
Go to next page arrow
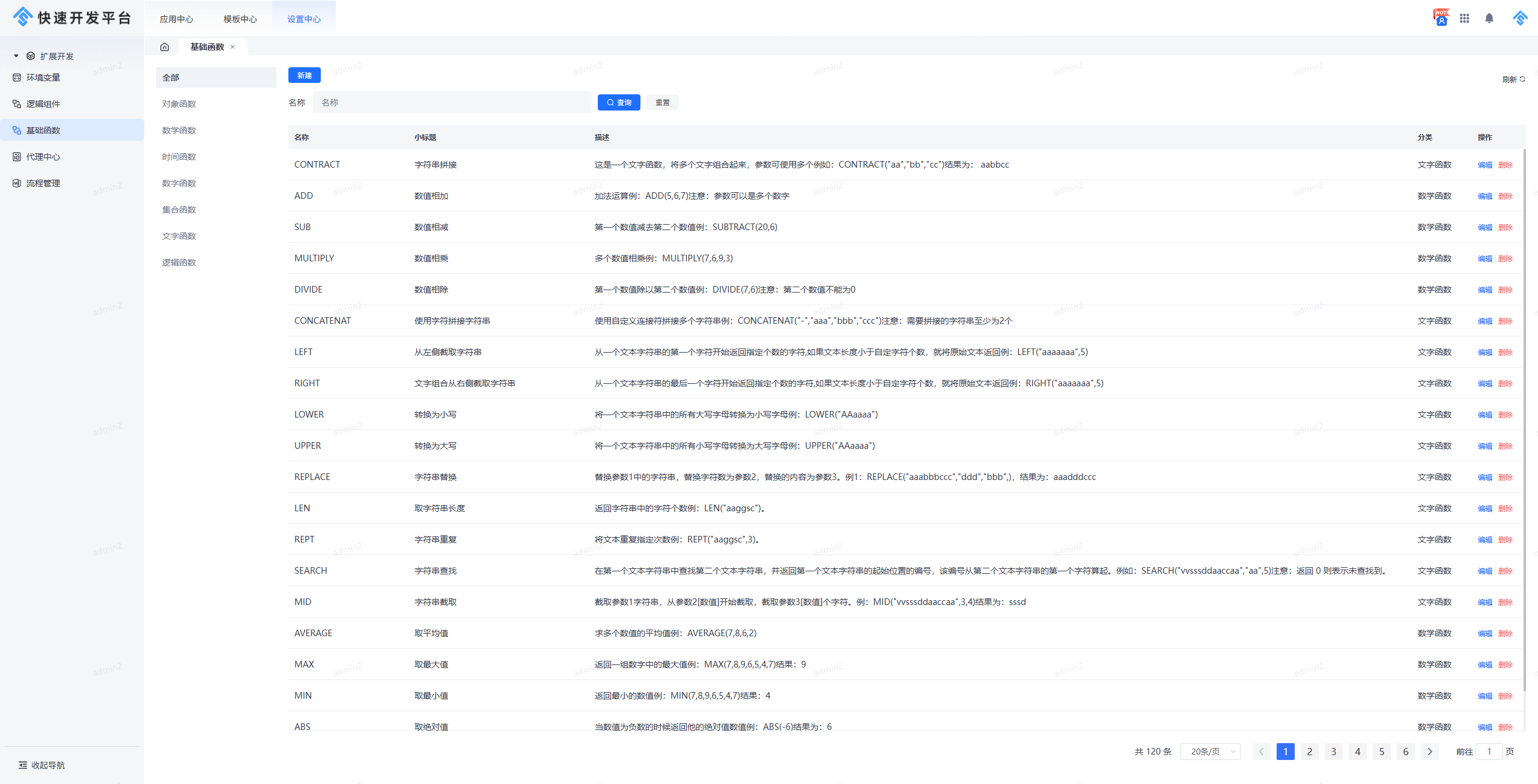(1430, 752)
